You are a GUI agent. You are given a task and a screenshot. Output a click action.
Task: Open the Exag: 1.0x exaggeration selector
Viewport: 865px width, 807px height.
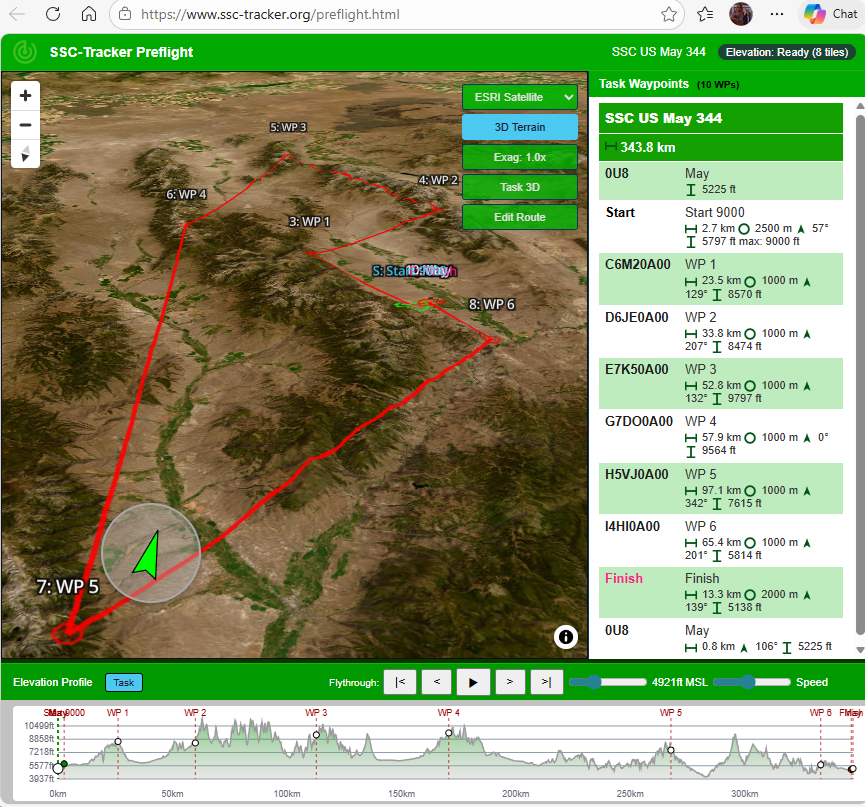click(x=519, y=157)
